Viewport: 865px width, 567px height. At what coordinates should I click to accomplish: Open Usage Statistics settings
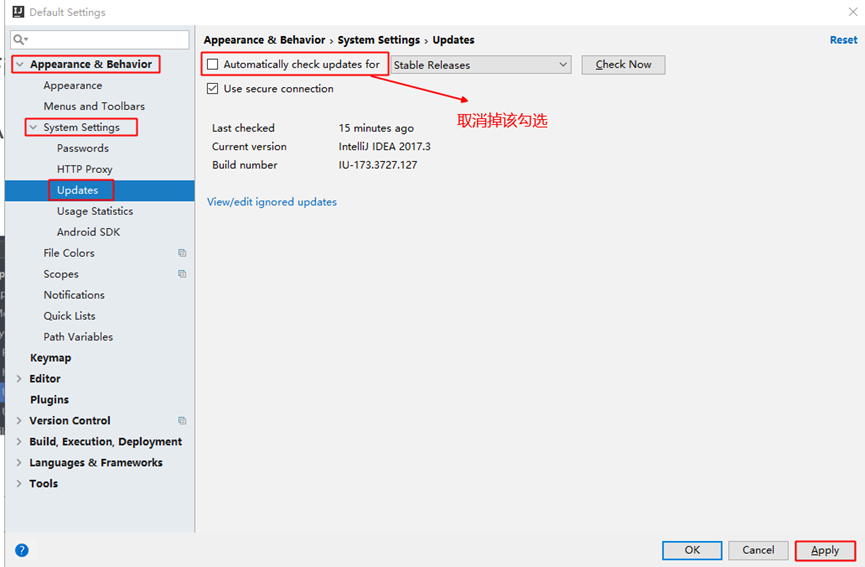(x=95, y=211)
